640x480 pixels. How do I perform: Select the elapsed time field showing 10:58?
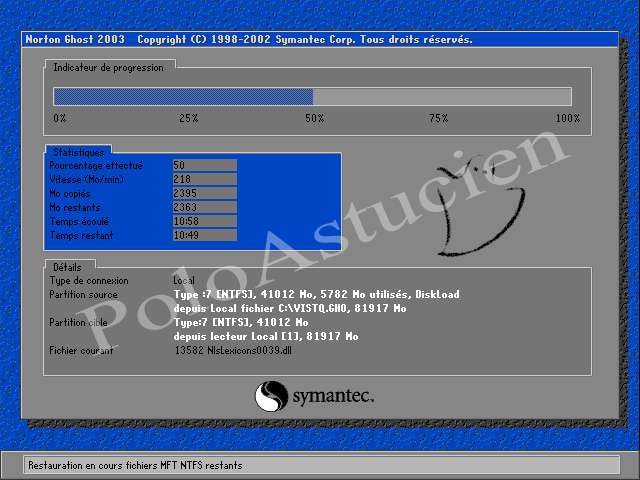[205, 221]
